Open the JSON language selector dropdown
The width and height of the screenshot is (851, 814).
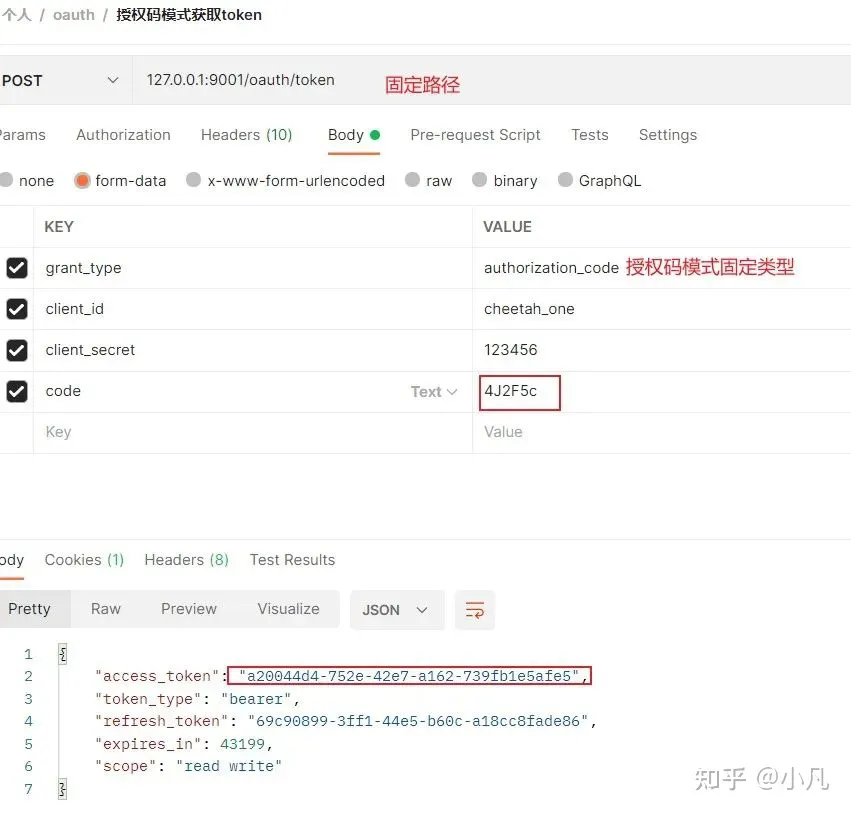396,610
